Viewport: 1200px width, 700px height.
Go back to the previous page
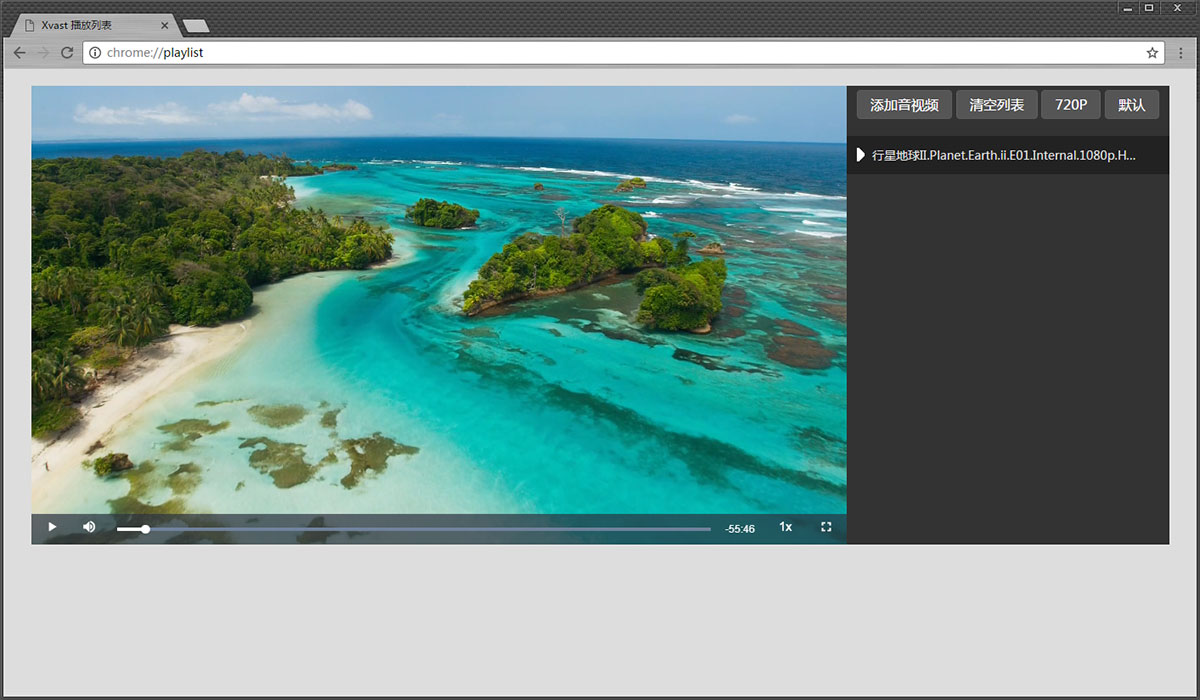pos(20,52)
